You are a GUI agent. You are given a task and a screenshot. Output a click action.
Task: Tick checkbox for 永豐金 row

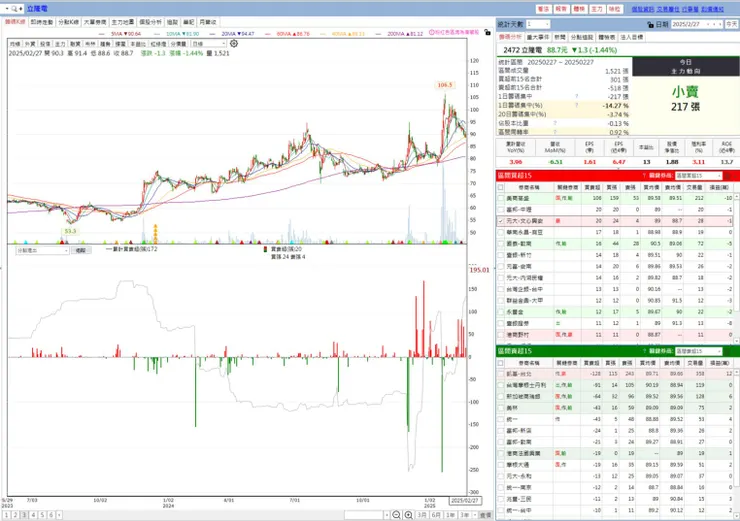[501, 312]
